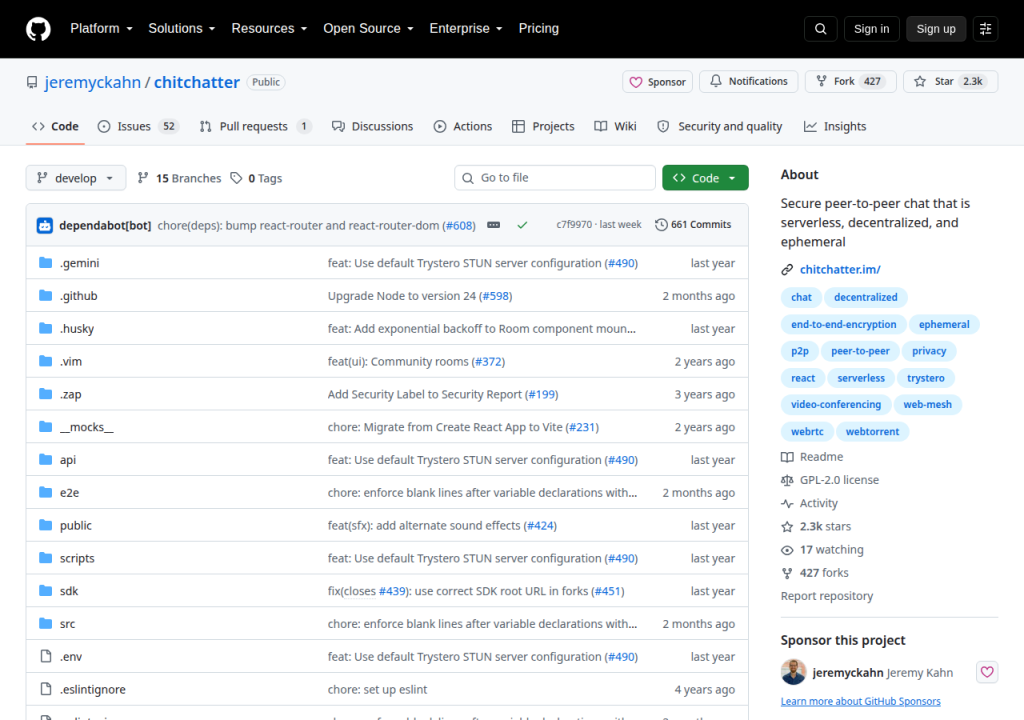Image resolution: width=1024 pixels, height=720 pixels.
Task: Click the sdk folder icon
Action: coord(45,591)
